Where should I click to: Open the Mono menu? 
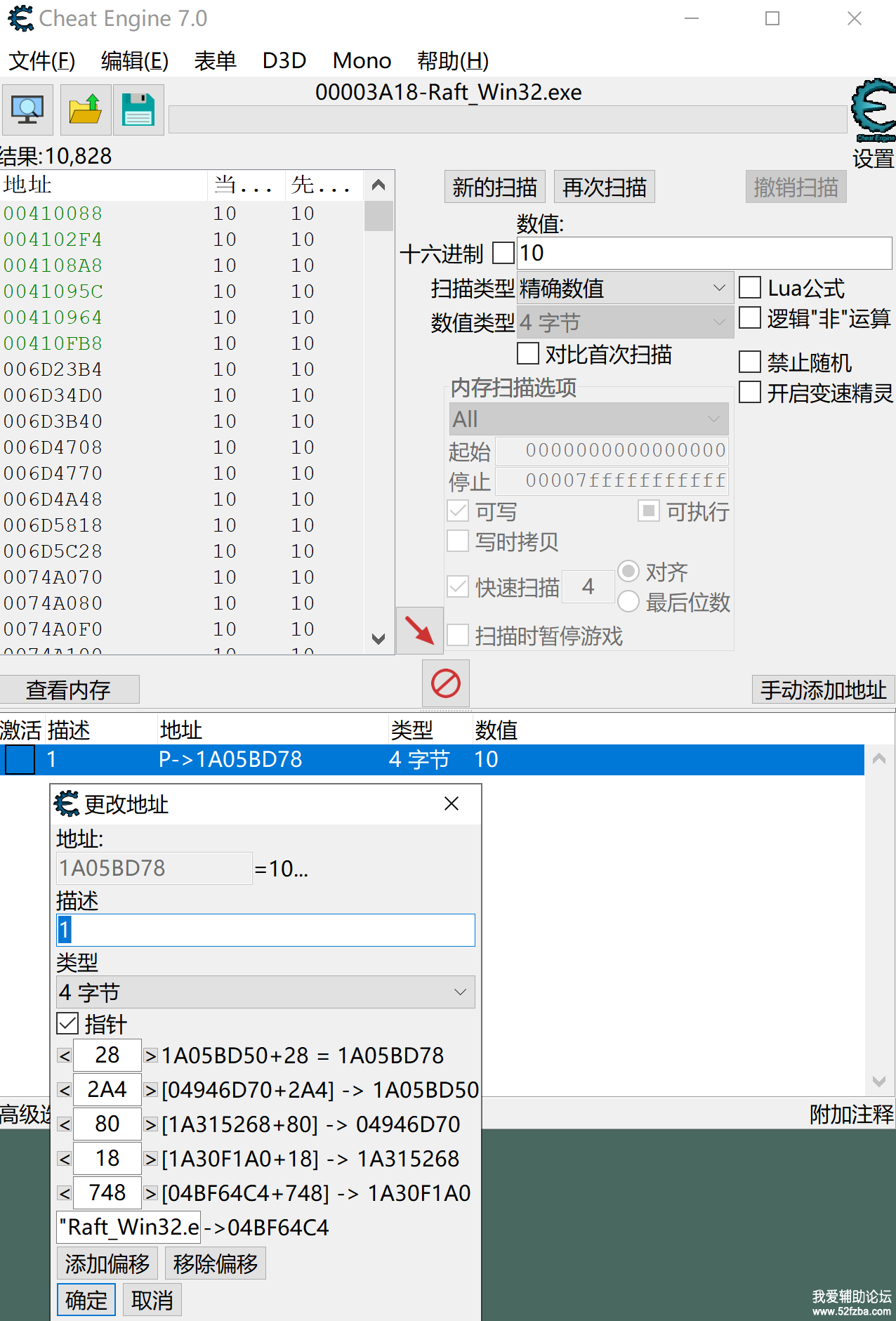click(362, 60)
